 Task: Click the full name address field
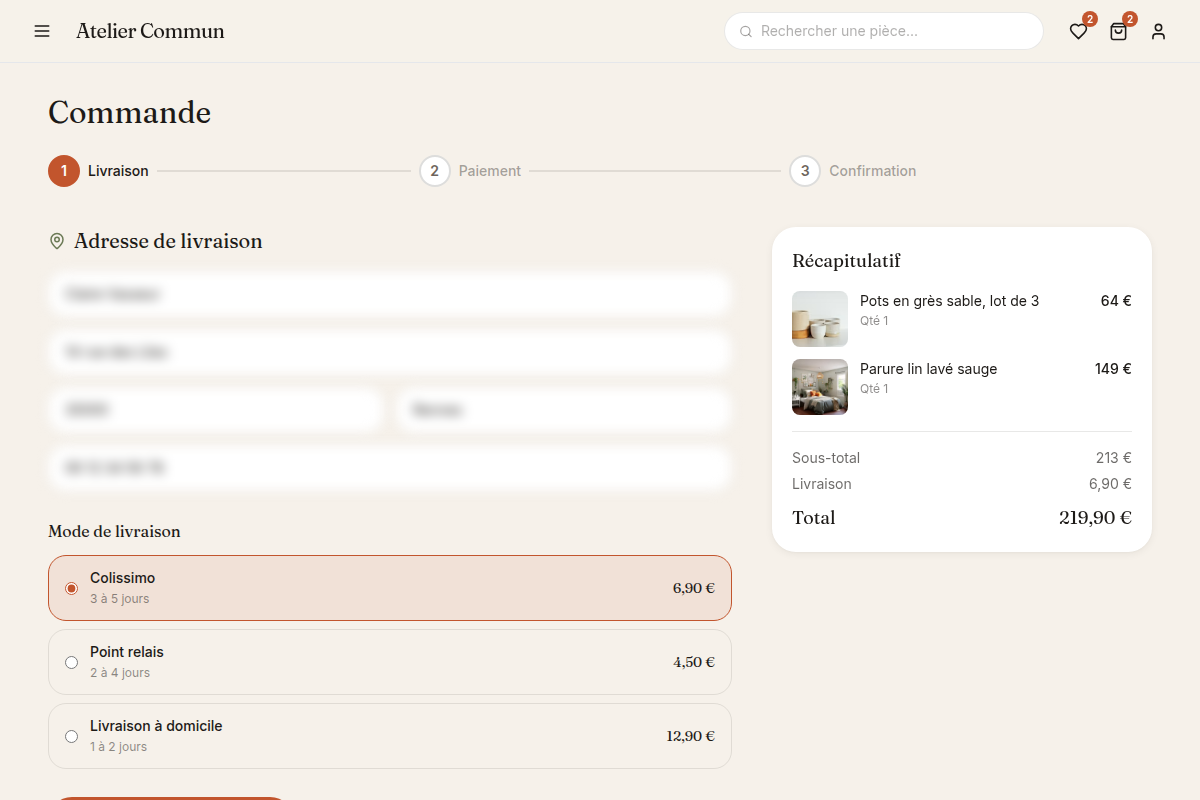(x=390, y=294)
